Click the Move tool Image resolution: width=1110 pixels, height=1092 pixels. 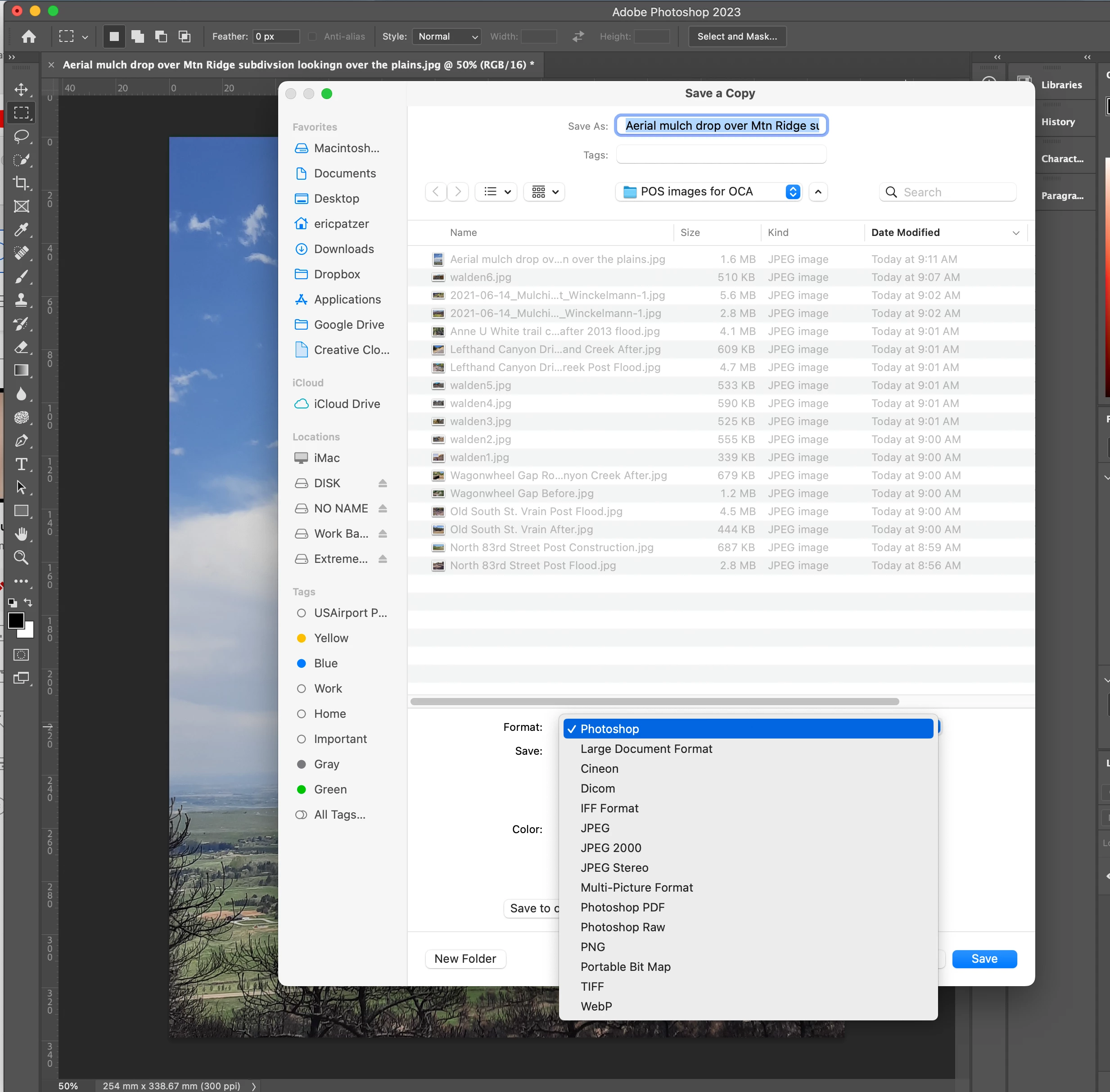(x=21, y=90)
